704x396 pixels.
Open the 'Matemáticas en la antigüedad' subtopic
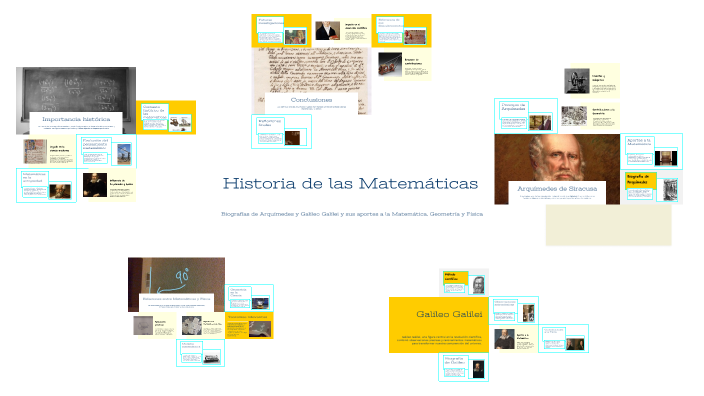click(x=46, y=185)
